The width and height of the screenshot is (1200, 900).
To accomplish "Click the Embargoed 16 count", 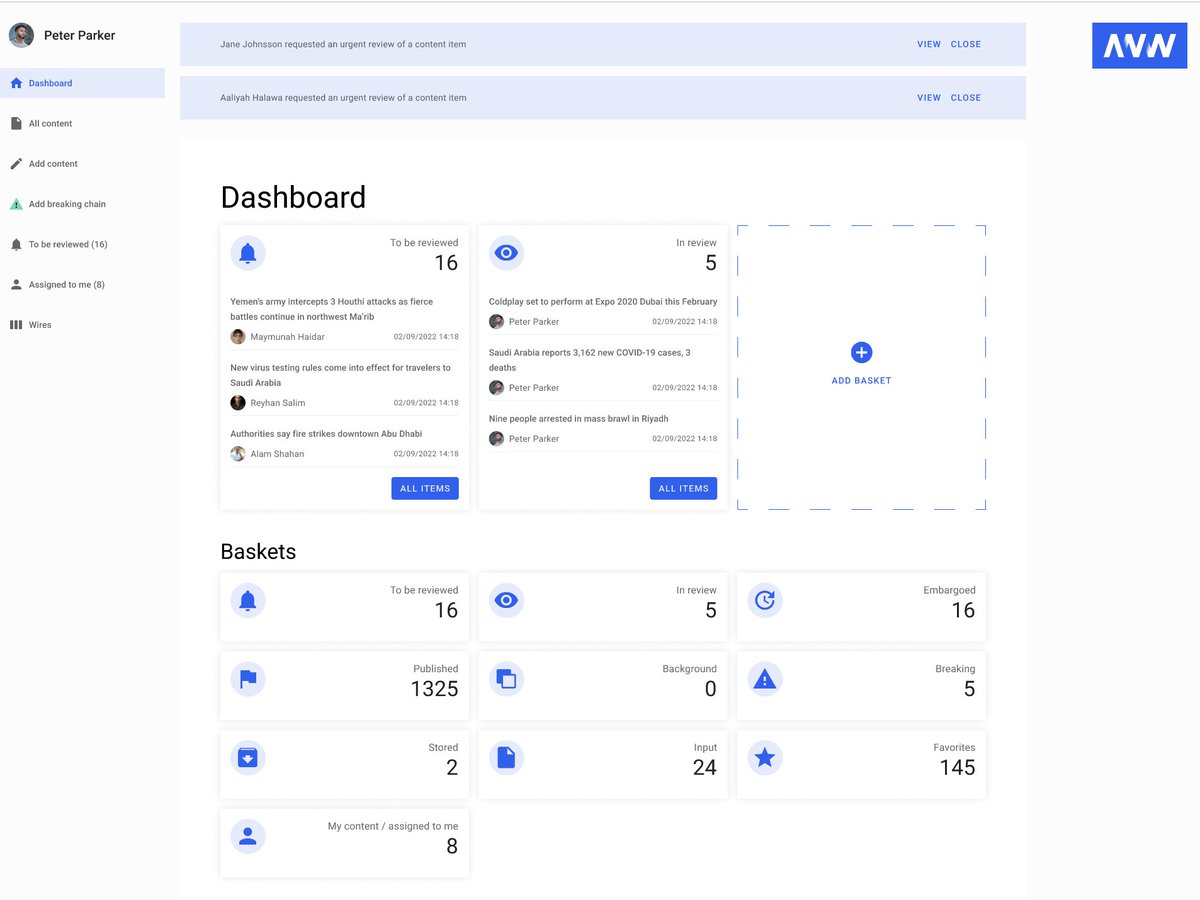I will coord(963,611).
